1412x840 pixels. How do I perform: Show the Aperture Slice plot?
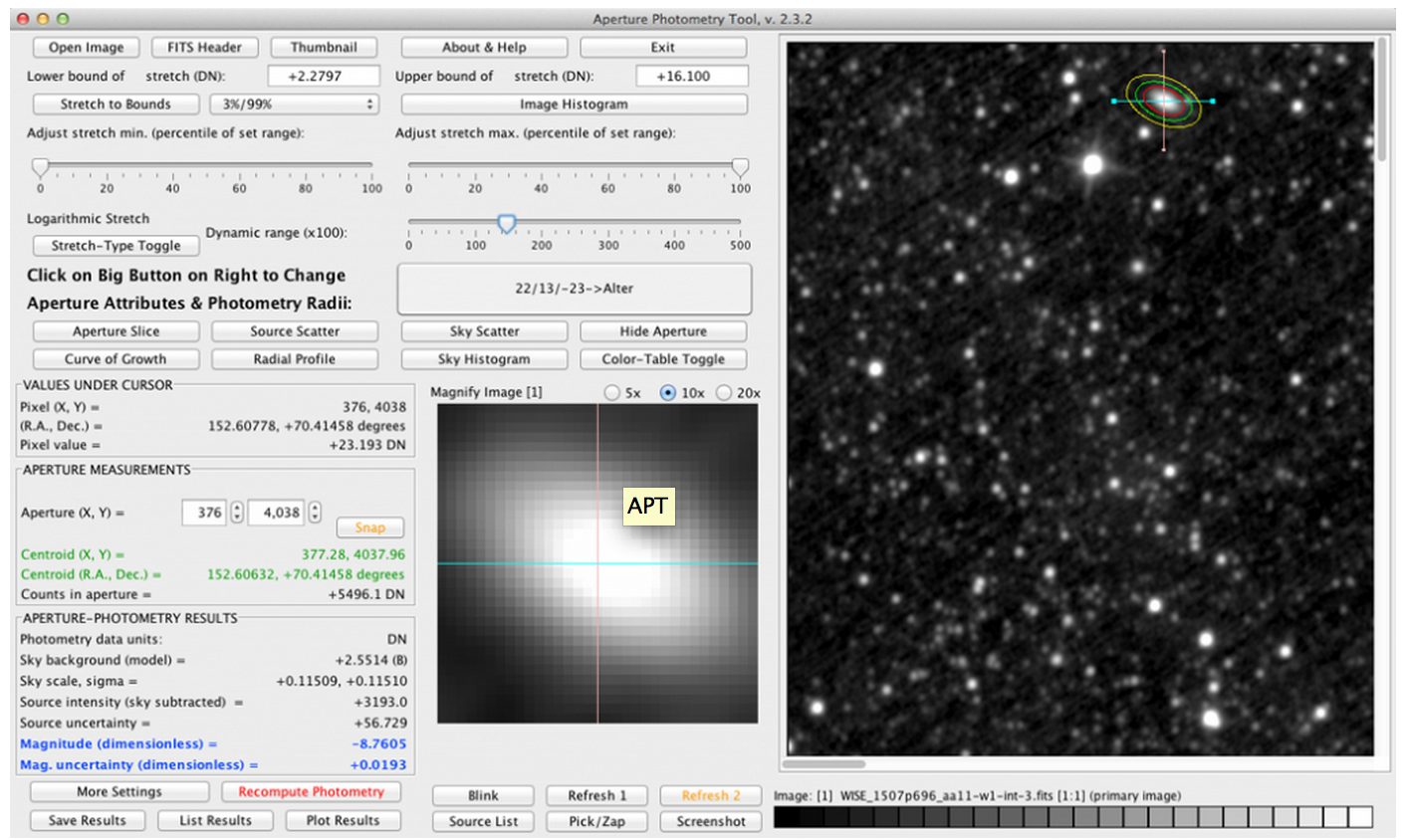tap(116, 330)
